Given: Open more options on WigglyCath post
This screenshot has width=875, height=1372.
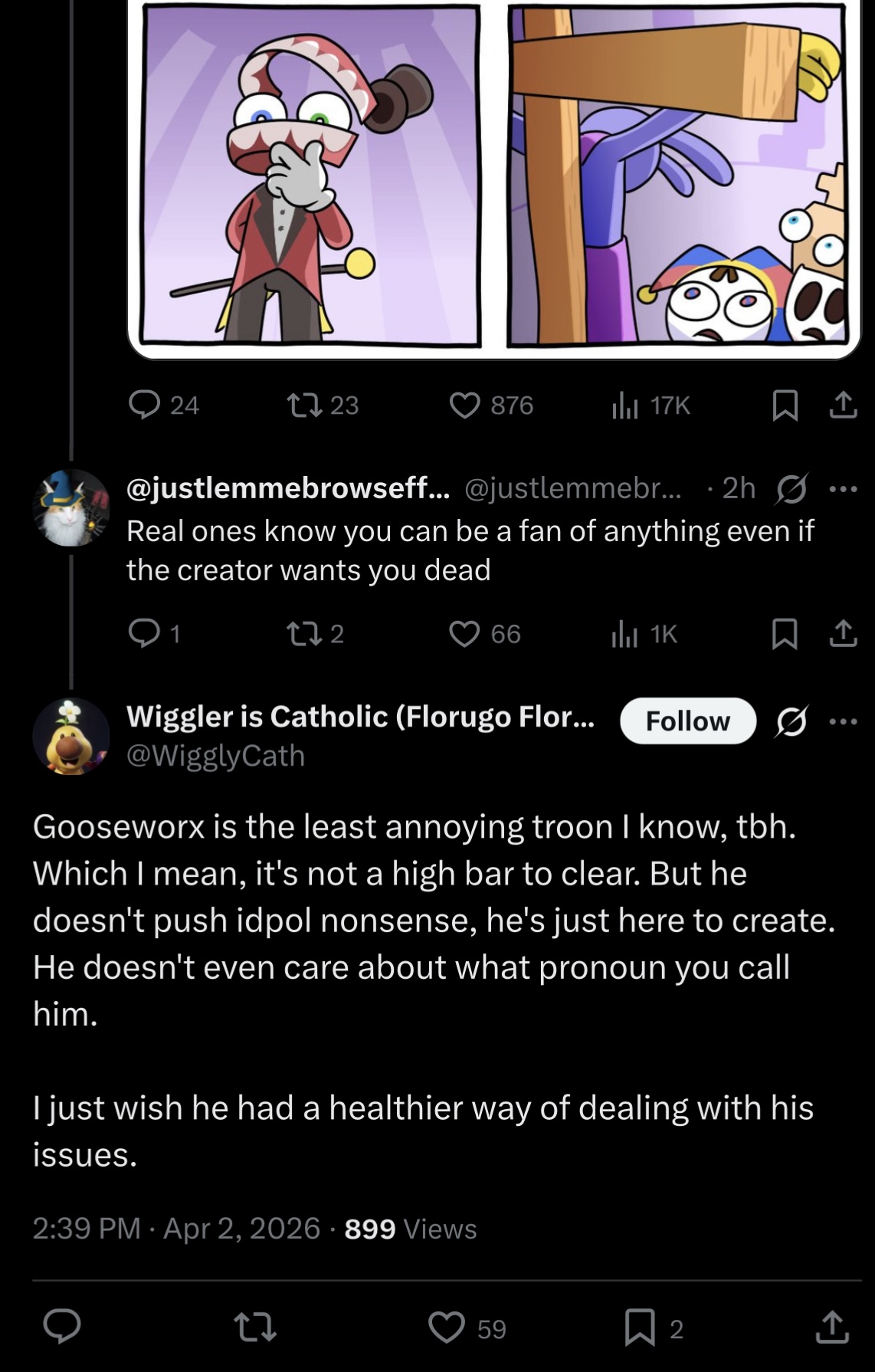Looking at the screenshot, I should [844, 720].
